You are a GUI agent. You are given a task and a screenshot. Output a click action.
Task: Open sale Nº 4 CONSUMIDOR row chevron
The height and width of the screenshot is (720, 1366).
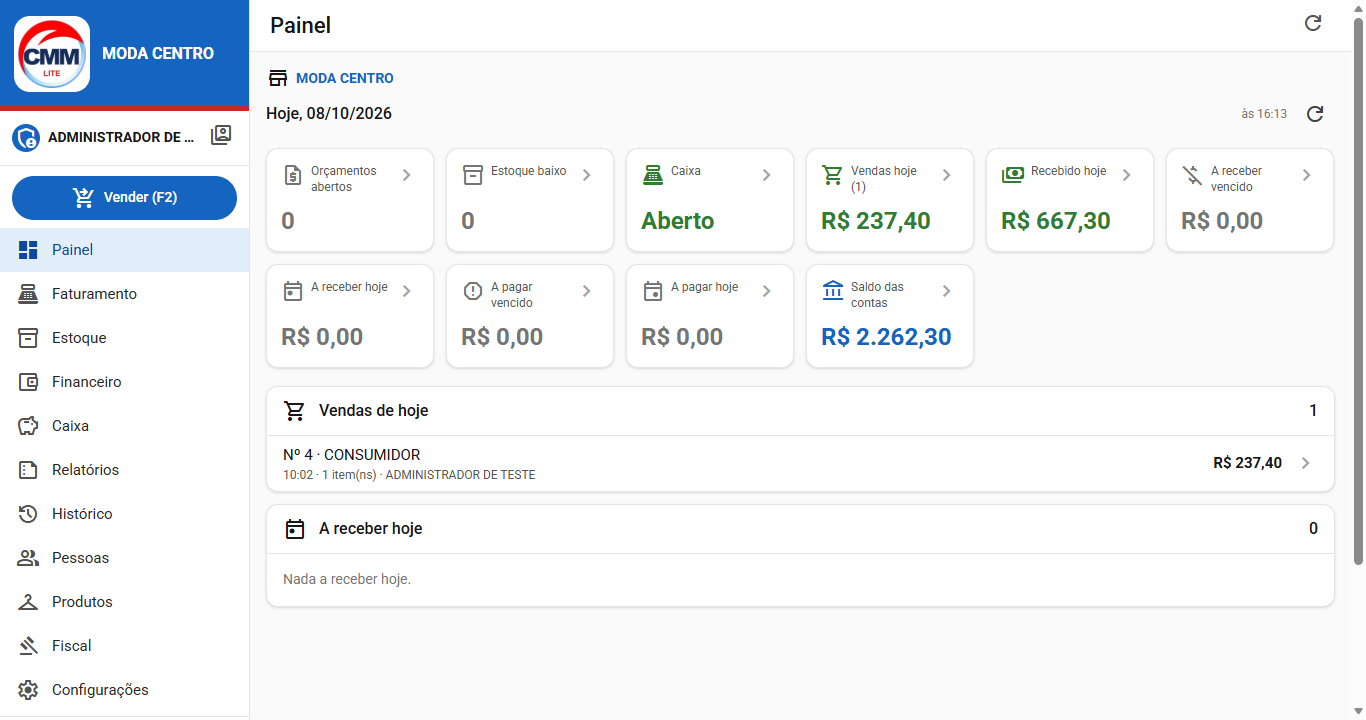click(1305, 463)
